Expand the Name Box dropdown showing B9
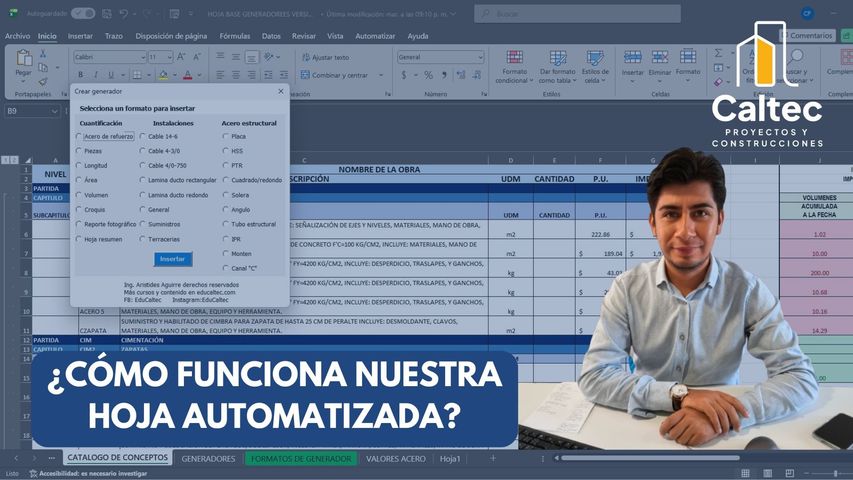The width and height of the screenshot is (853, 480). pos(54,111)
